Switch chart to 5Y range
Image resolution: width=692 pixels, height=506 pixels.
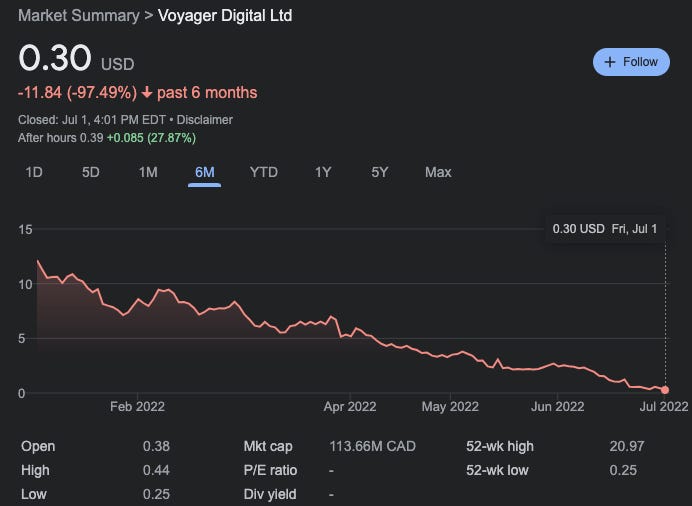(x=380, y=172)
